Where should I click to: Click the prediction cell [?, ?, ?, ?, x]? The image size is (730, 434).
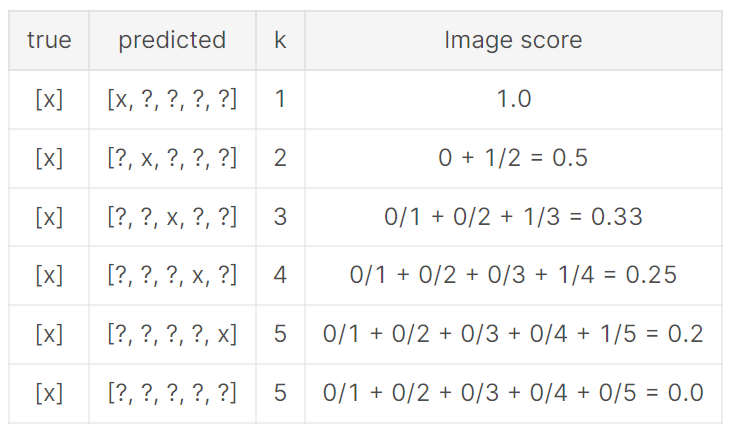172,334
